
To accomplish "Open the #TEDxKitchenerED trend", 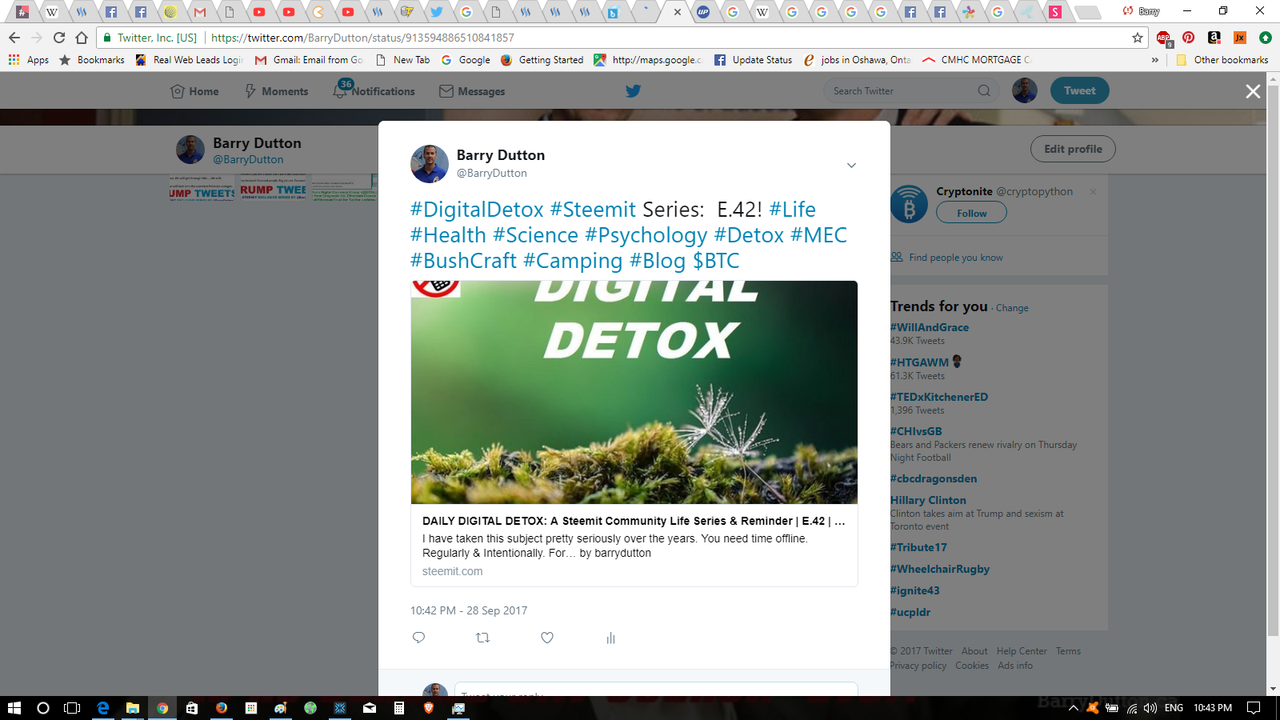I will pos(939,397).
